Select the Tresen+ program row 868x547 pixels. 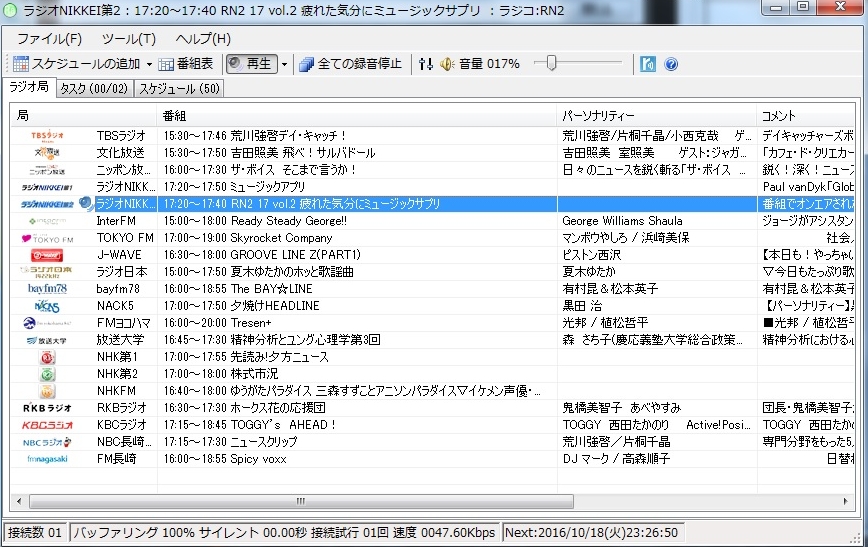(433, 323)
